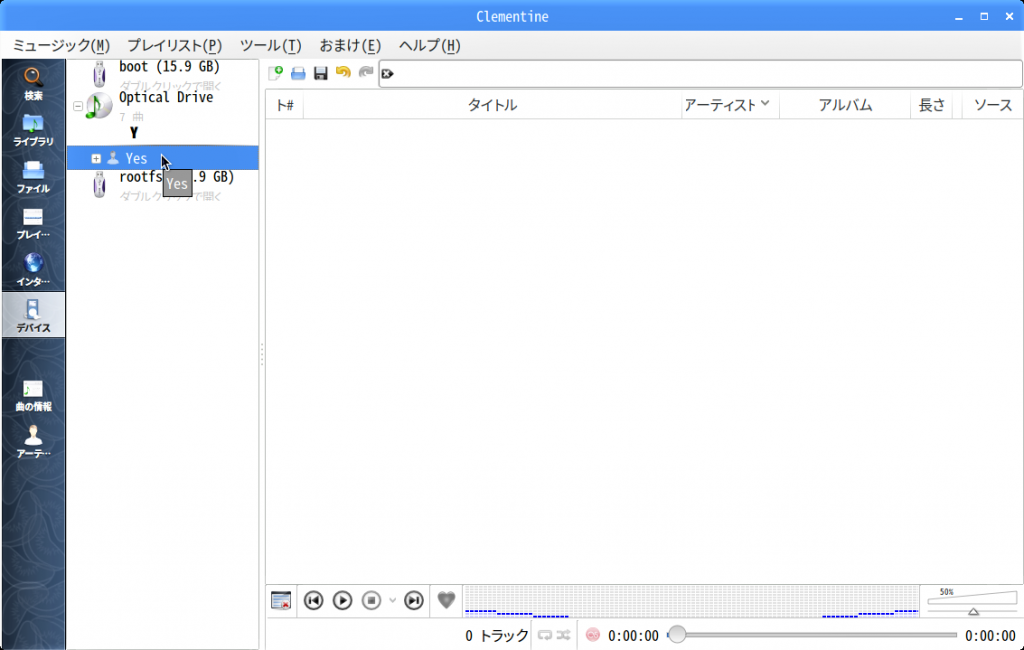The image size is (1024, 650).
Task: Collapse the Optical Drive tree node
Action: 78,106
